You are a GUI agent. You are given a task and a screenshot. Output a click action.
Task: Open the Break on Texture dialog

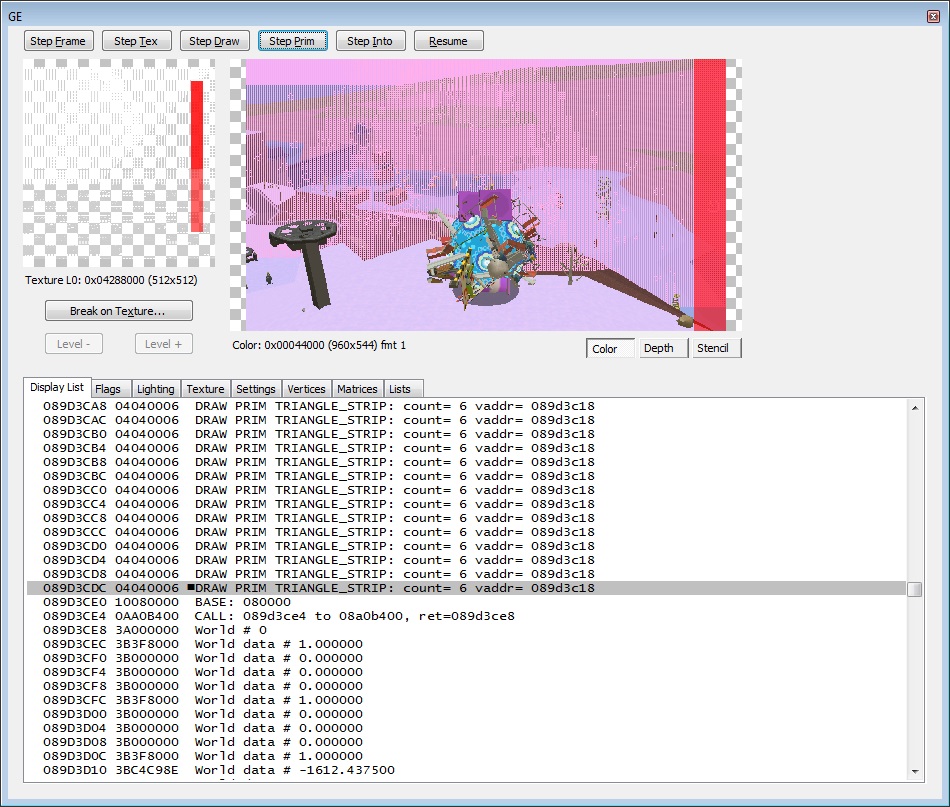pos(118,311)
